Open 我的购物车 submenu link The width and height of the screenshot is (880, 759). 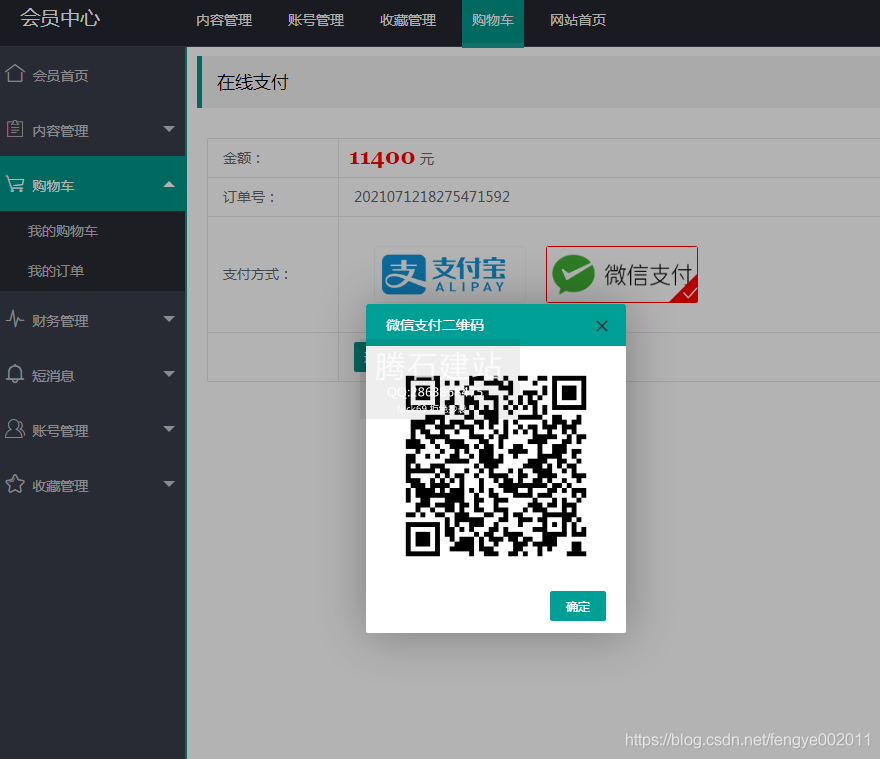[63, 231]
